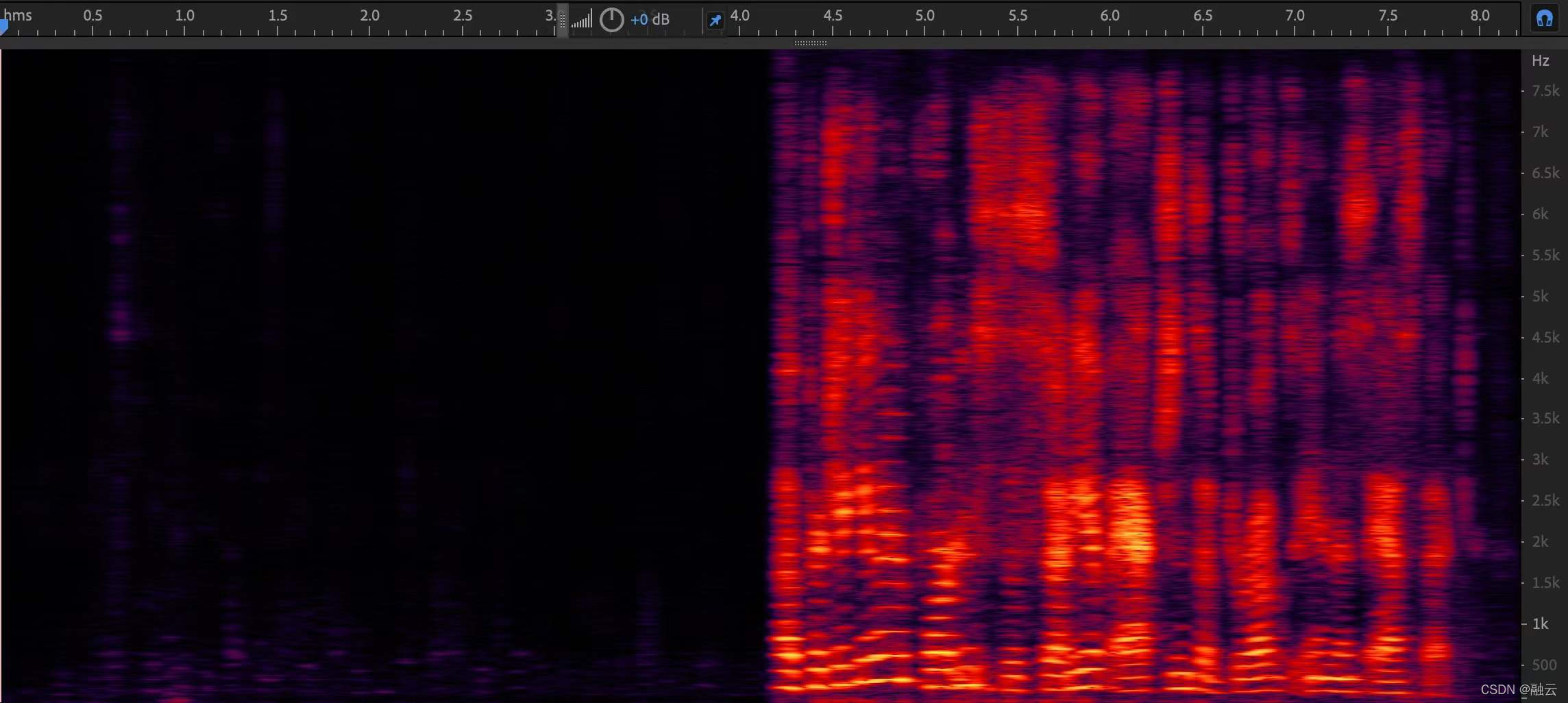
Task: Click the HUD volume bars icon
Action: pyautogui.click(x=582, y=20)
